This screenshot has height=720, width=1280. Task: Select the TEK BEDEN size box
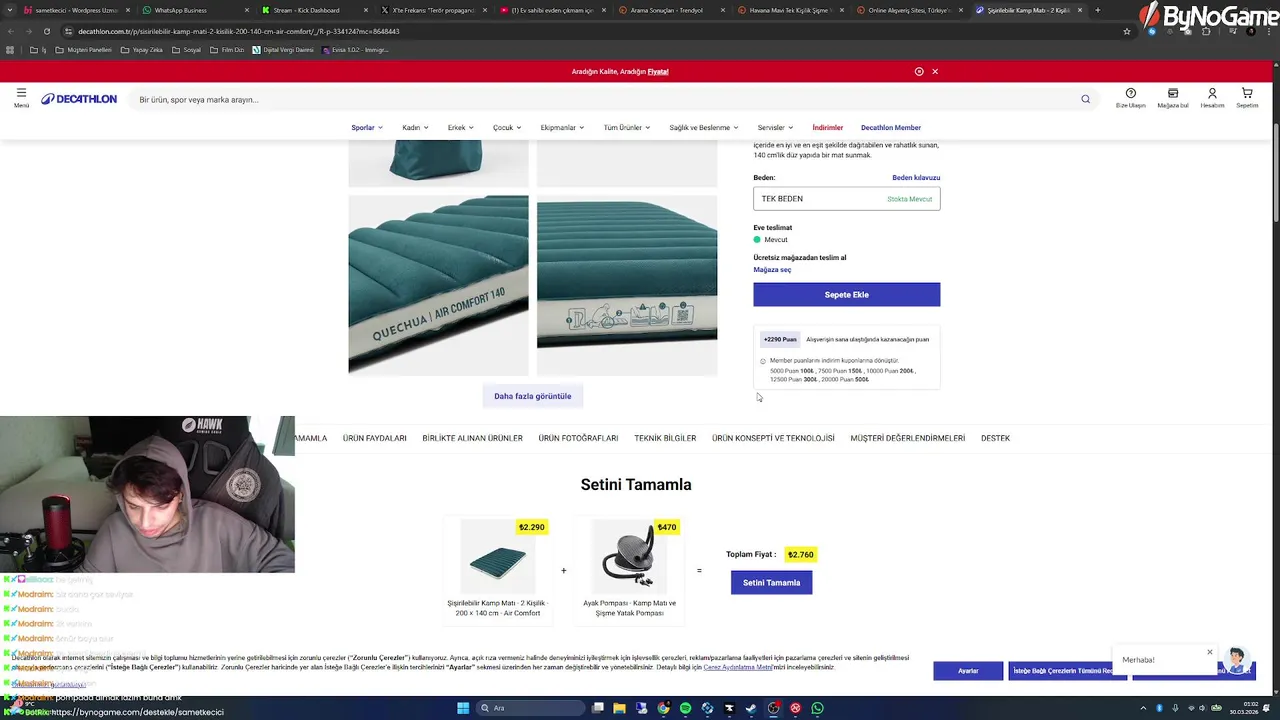pos(847,198)
